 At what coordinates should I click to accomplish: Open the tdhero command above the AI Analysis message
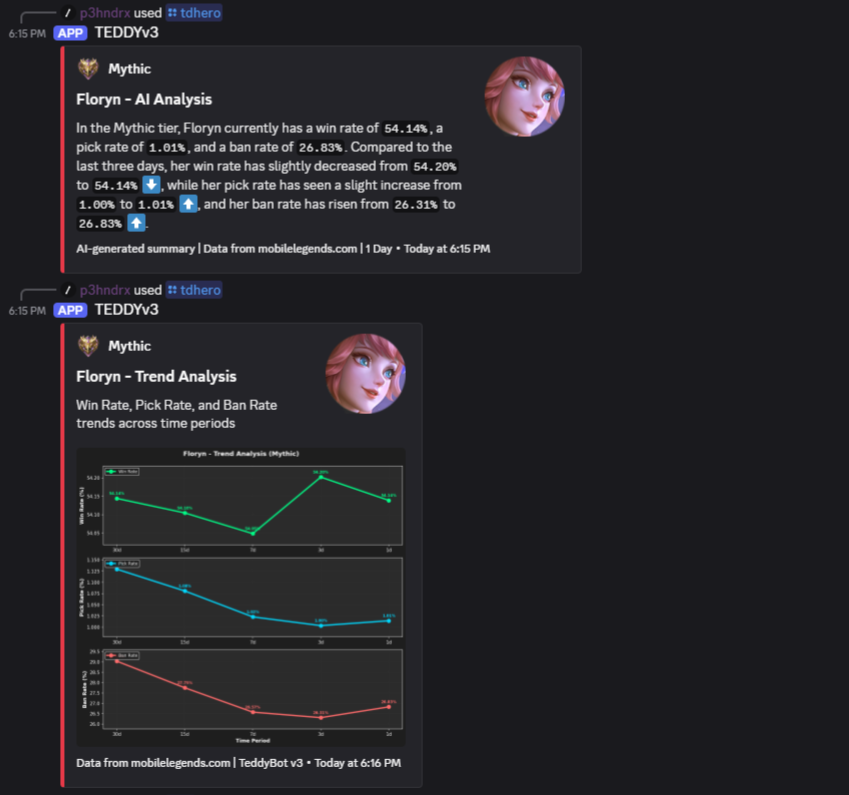pyautogui.click(x=194, y=12)
